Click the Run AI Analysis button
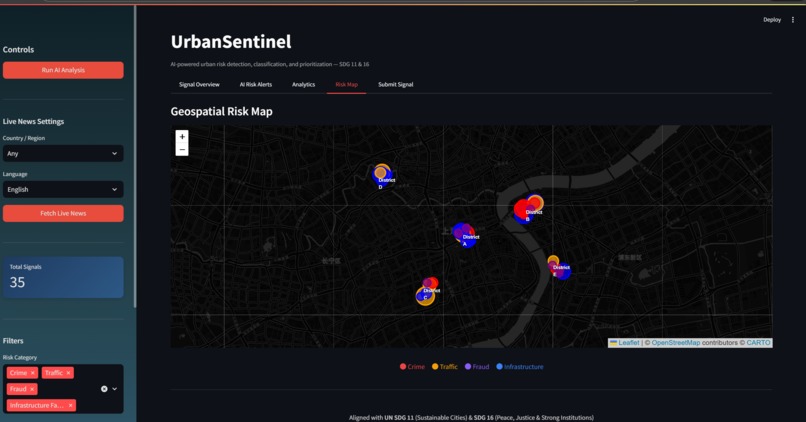 click(x=63, y=70)
